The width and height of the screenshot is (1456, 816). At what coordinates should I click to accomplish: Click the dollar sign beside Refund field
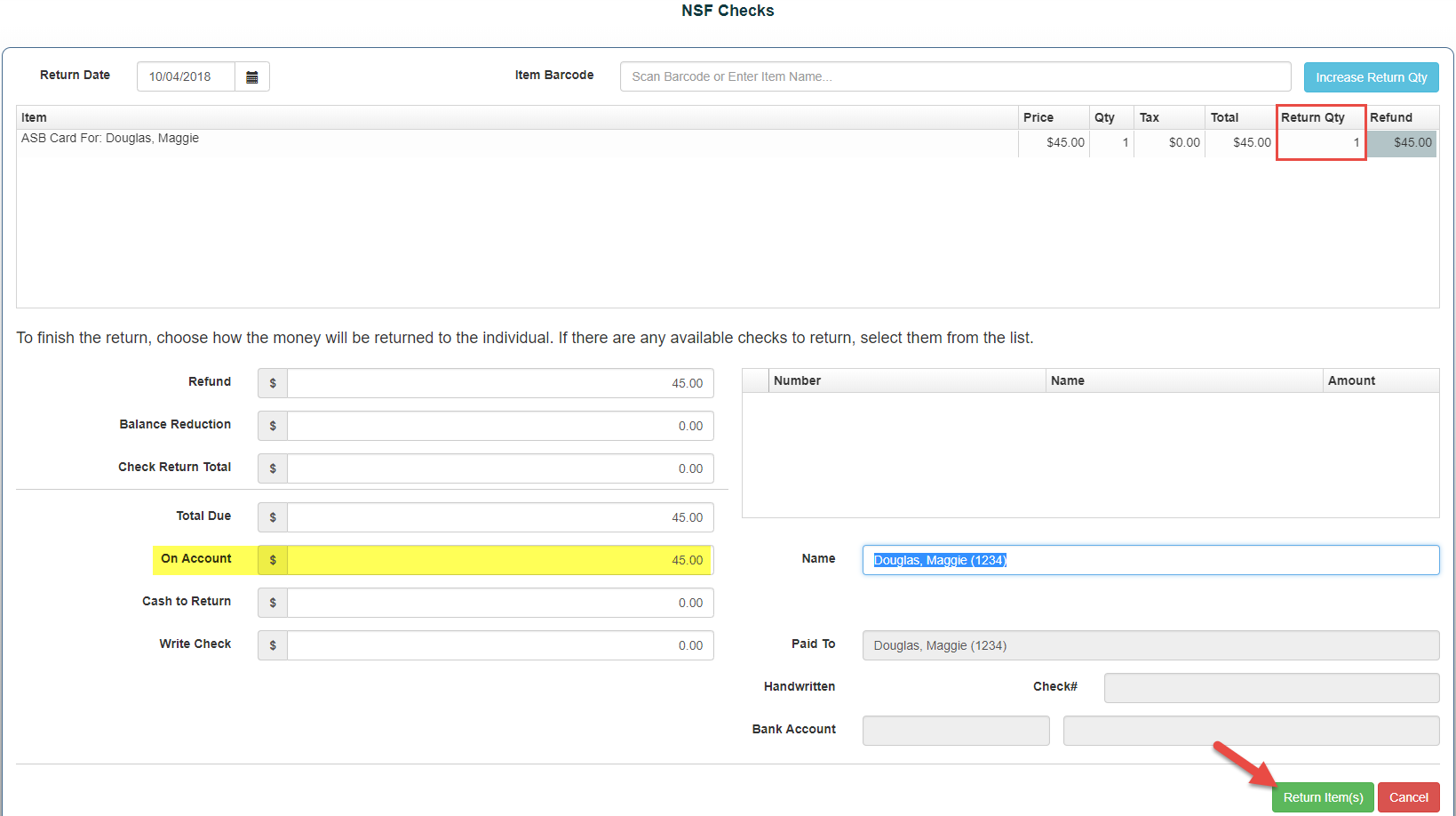[x=273, y=383]
